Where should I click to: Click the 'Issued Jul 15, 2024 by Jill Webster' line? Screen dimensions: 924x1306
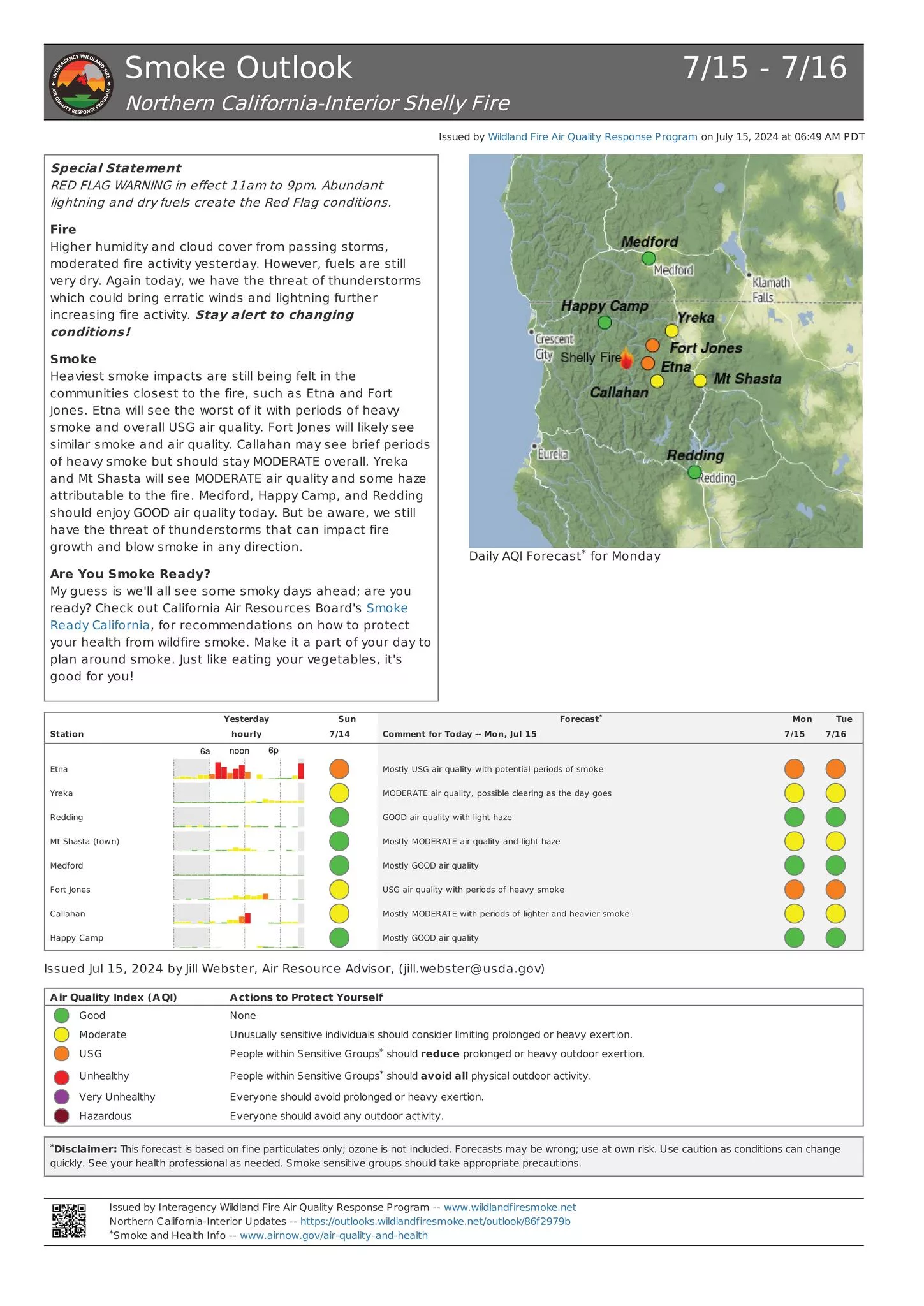(295, 969)
